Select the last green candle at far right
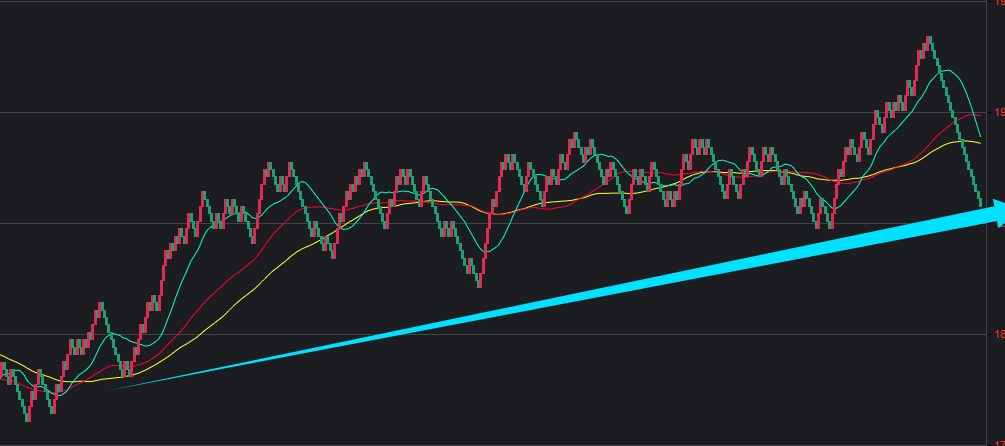Viewport: 1005px width, 446px height. tap(979, 202)
